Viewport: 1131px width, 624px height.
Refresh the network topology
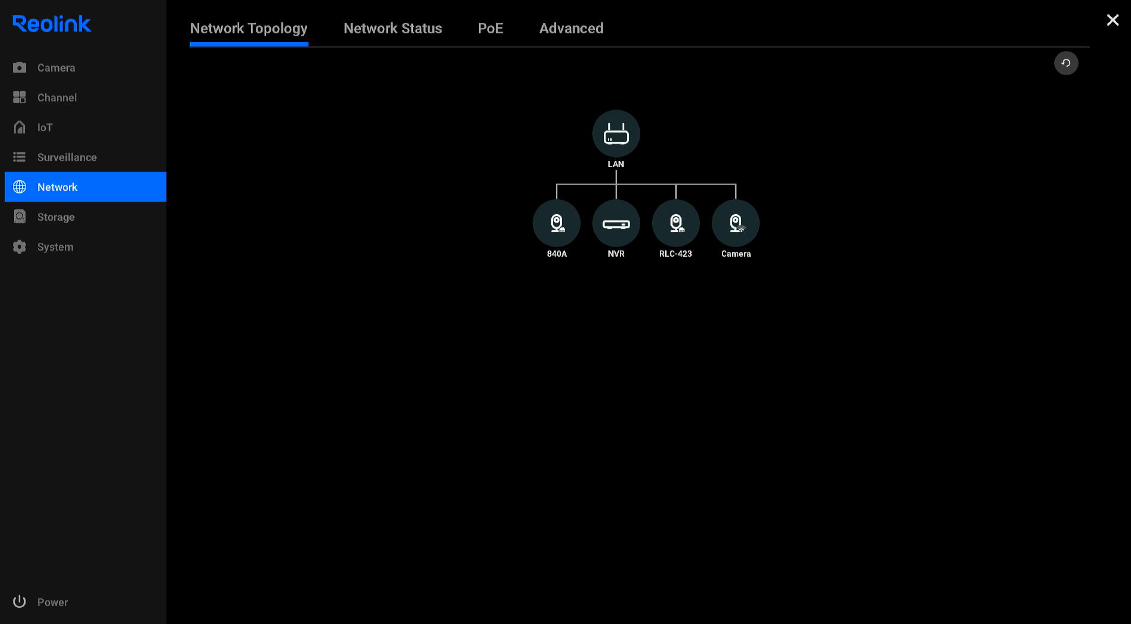tap(1066, 63)
